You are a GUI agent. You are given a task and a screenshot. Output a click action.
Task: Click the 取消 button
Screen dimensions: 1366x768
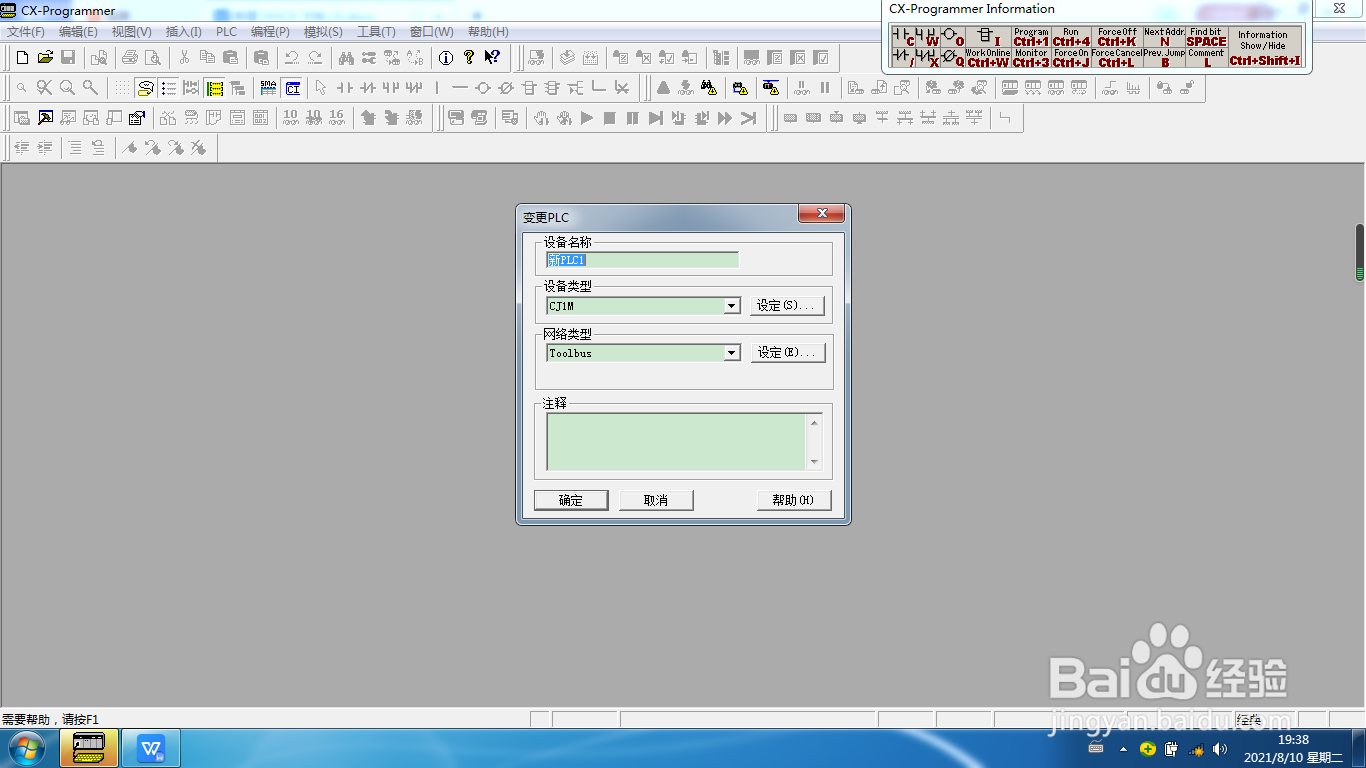[x=656, y=500]
